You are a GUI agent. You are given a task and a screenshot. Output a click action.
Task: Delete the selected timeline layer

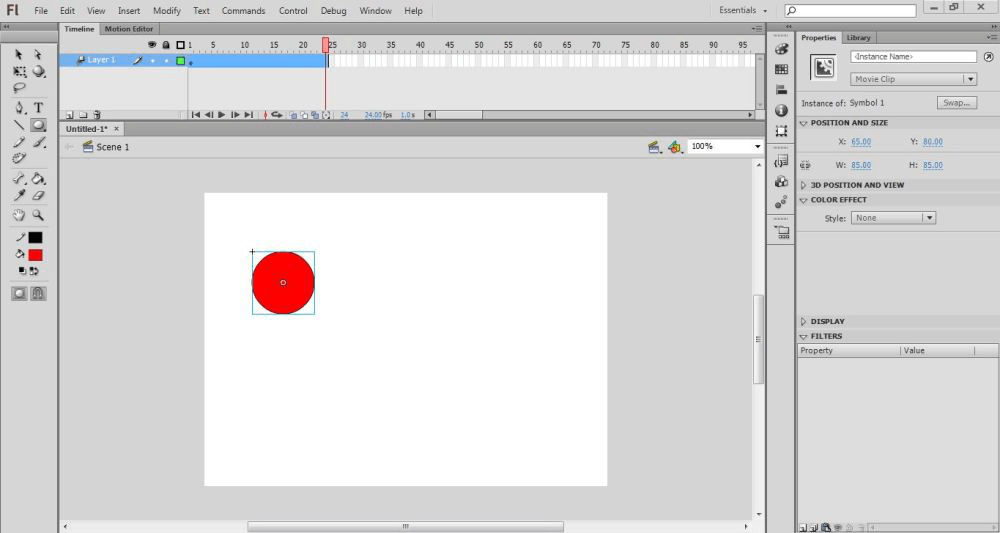[97, 115]
